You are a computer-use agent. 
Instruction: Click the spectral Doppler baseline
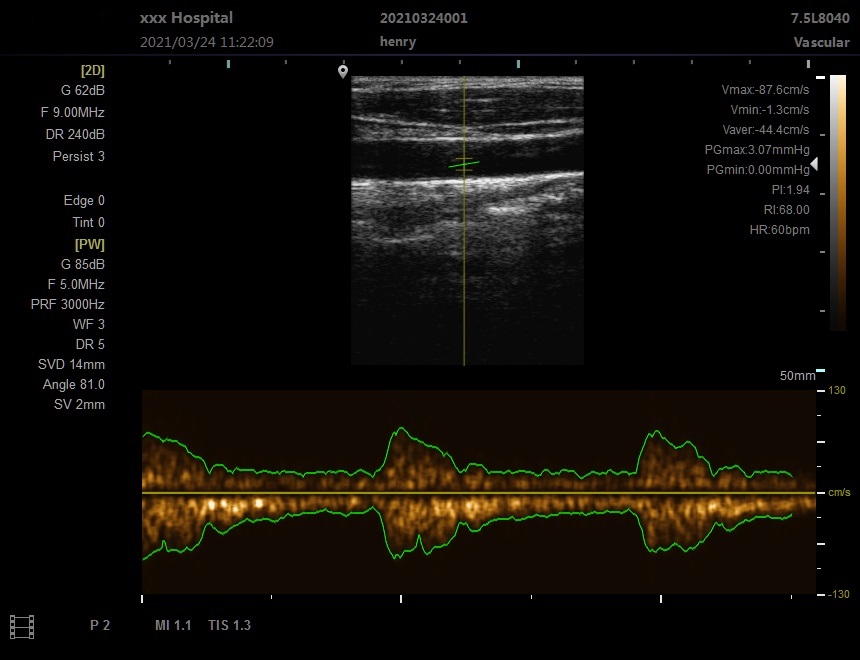478,493
